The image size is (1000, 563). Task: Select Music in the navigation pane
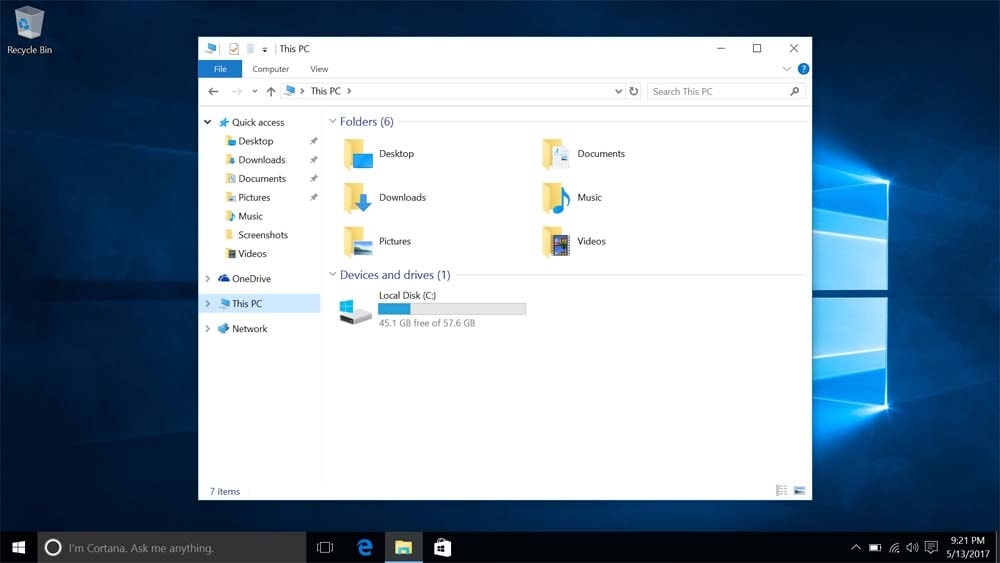[x=250, y=216]
